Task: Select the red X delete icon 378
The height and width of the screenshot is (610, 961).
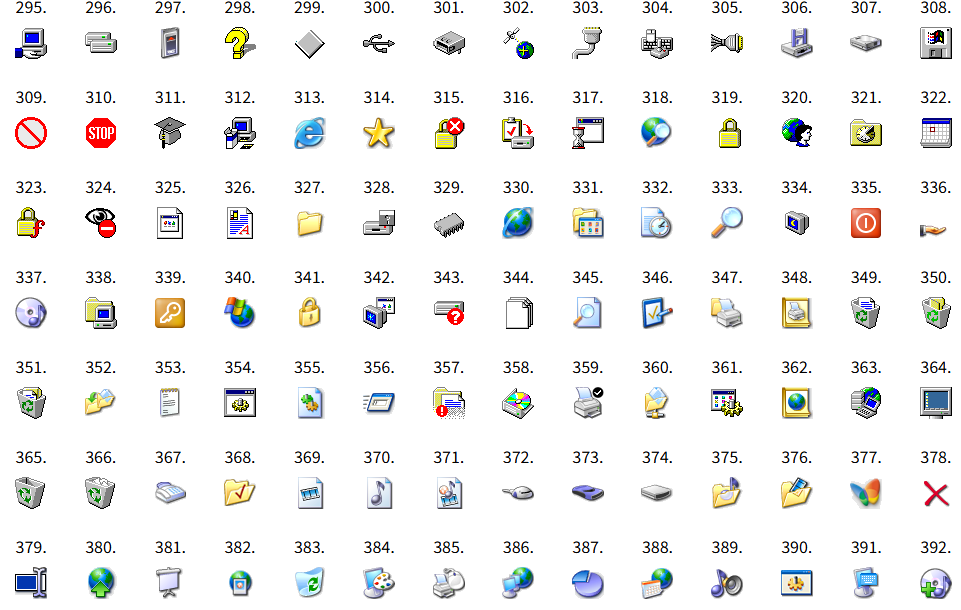Action: pos(936,494)
